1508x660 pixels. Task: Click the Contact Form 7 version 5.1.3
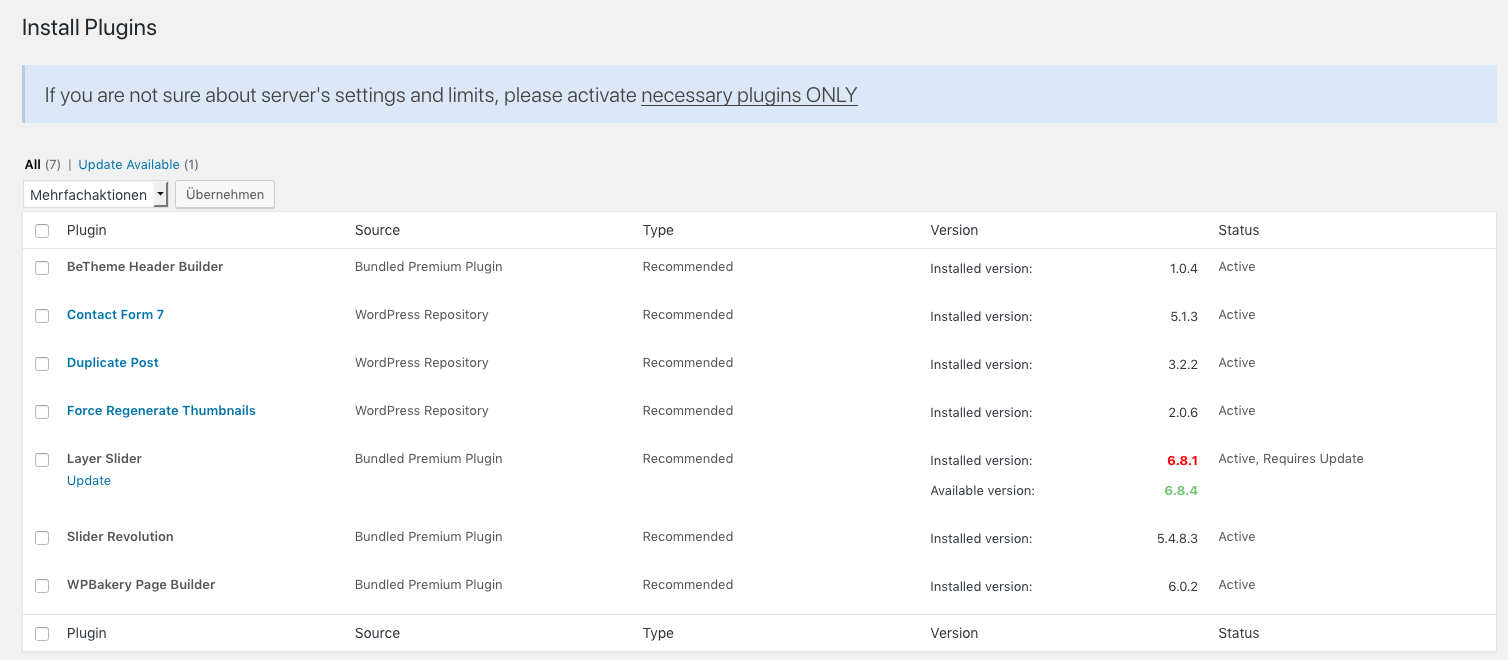1184,317
